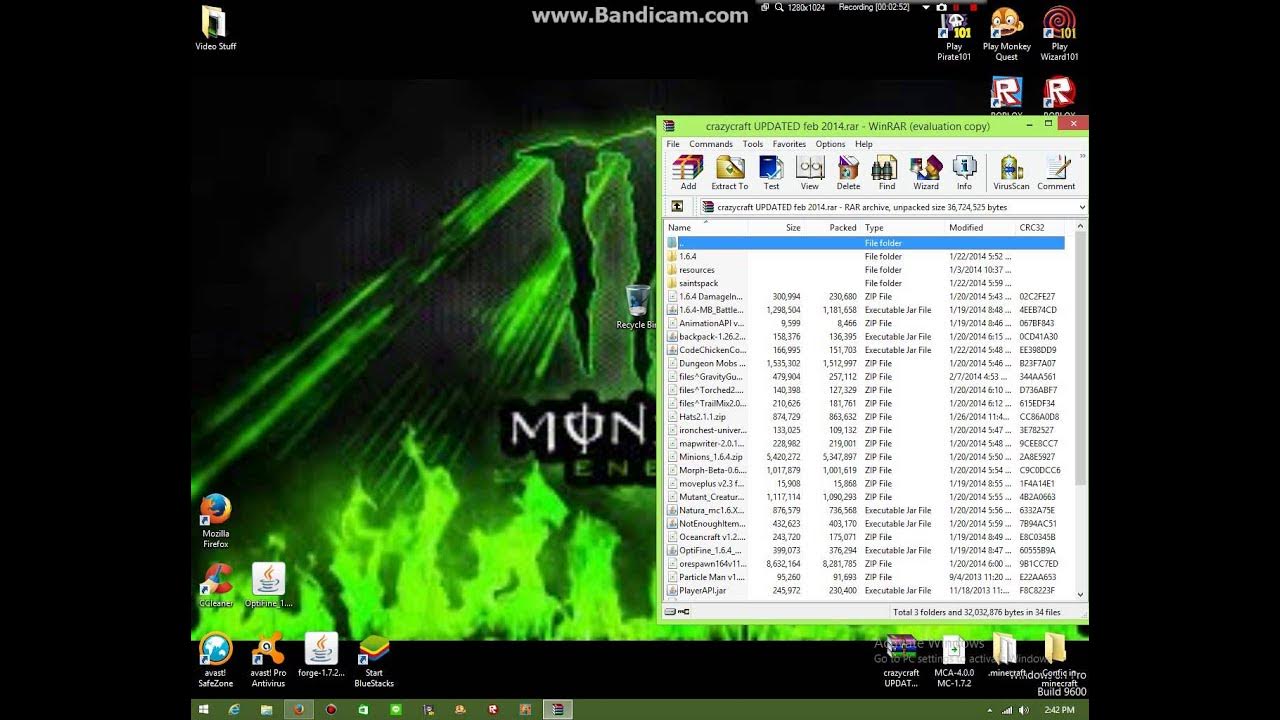Select the PlayerAPI.jar file
Viewport: 1280px width, 720px height.
click(865, 591)
